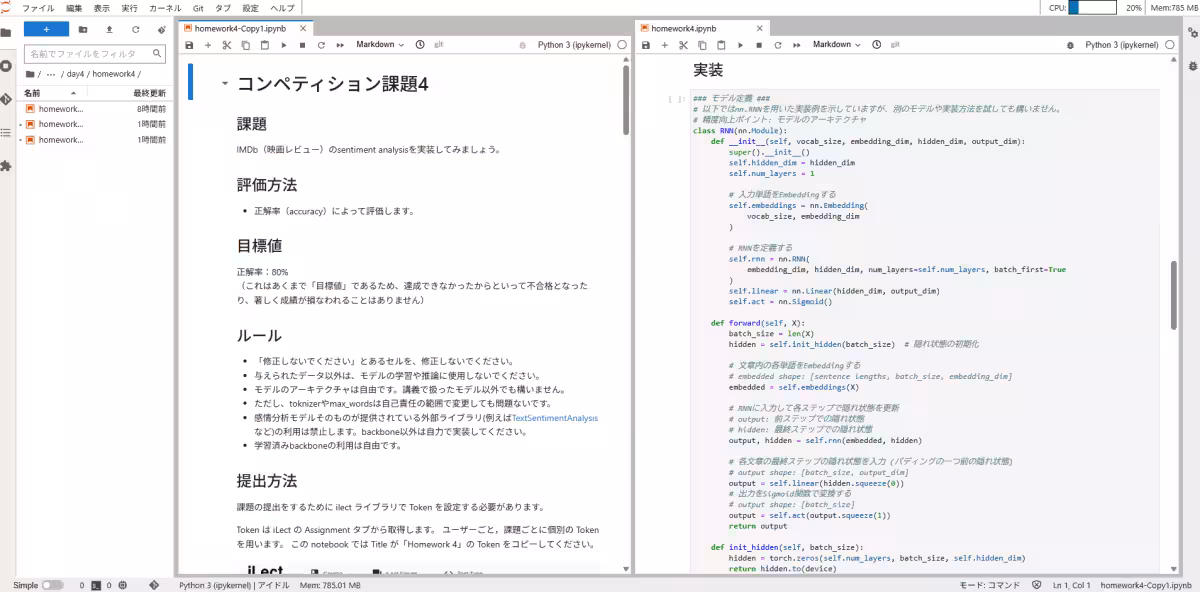Cut the selected cell in the homework4.ipynb toolbar
This screenshot has height=592, width=1200.
[684, 45]
